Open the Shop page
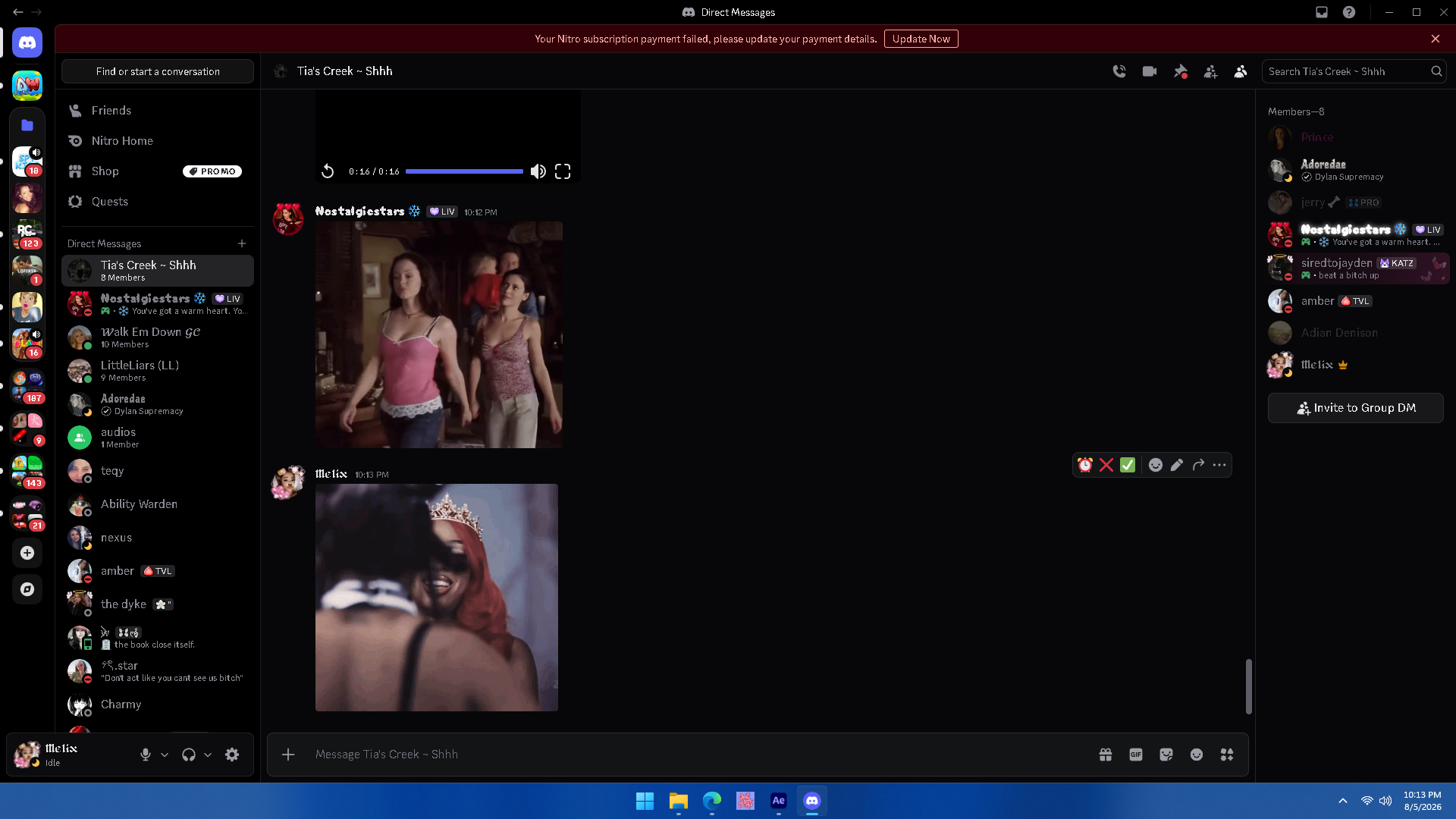Viewport: 1456px width, 819px height. (x=158, y=171)
